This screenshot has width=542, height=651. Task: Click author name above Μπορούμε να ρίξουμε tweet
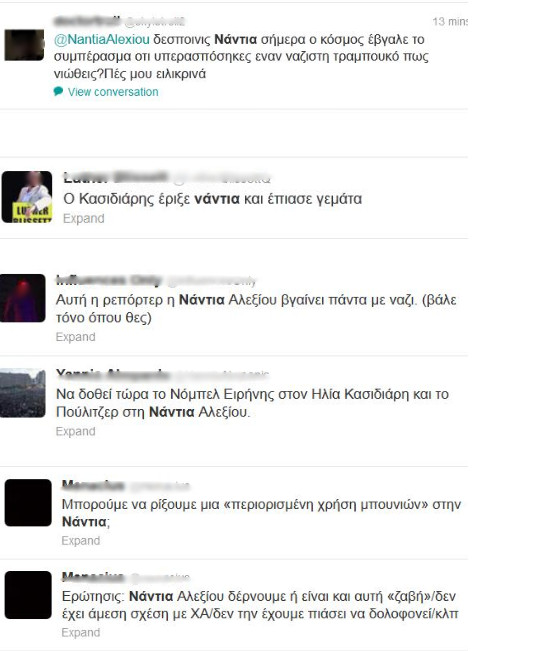click(x=93, y=485)
